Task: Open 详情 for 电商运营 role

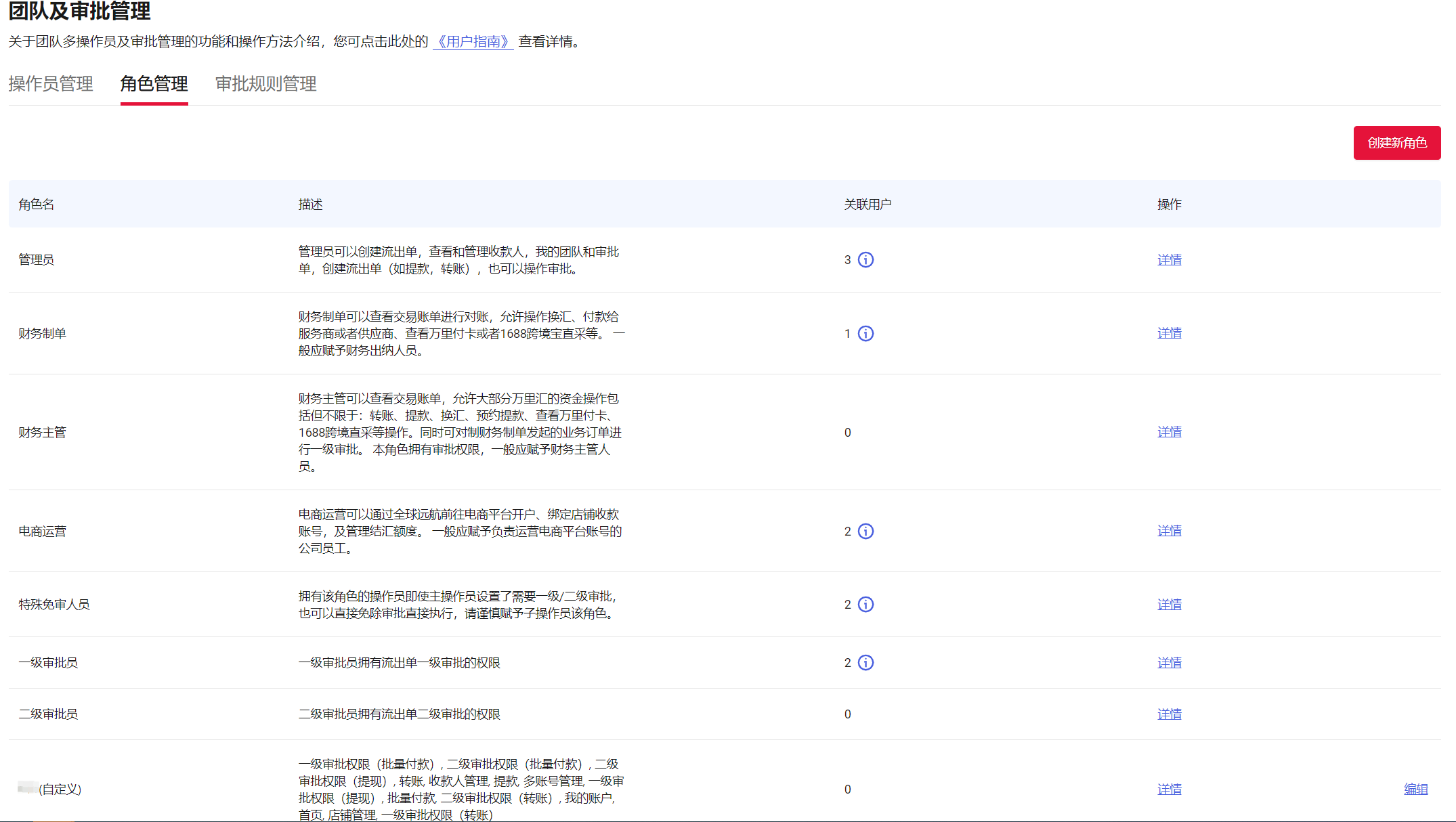Action: pos(1169,531)
